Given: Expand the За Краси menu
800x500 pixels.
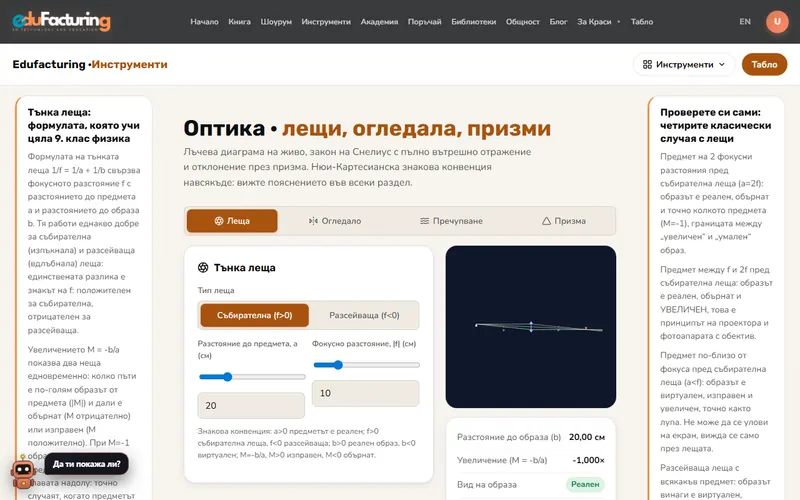Looking at the screenshot, I should tap(598, 21).
